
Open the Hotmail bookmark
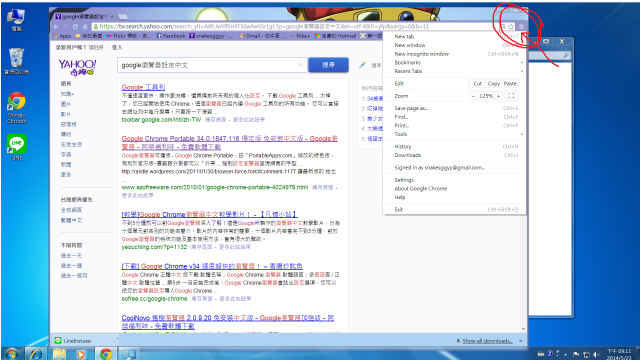[x=335, y=36]
